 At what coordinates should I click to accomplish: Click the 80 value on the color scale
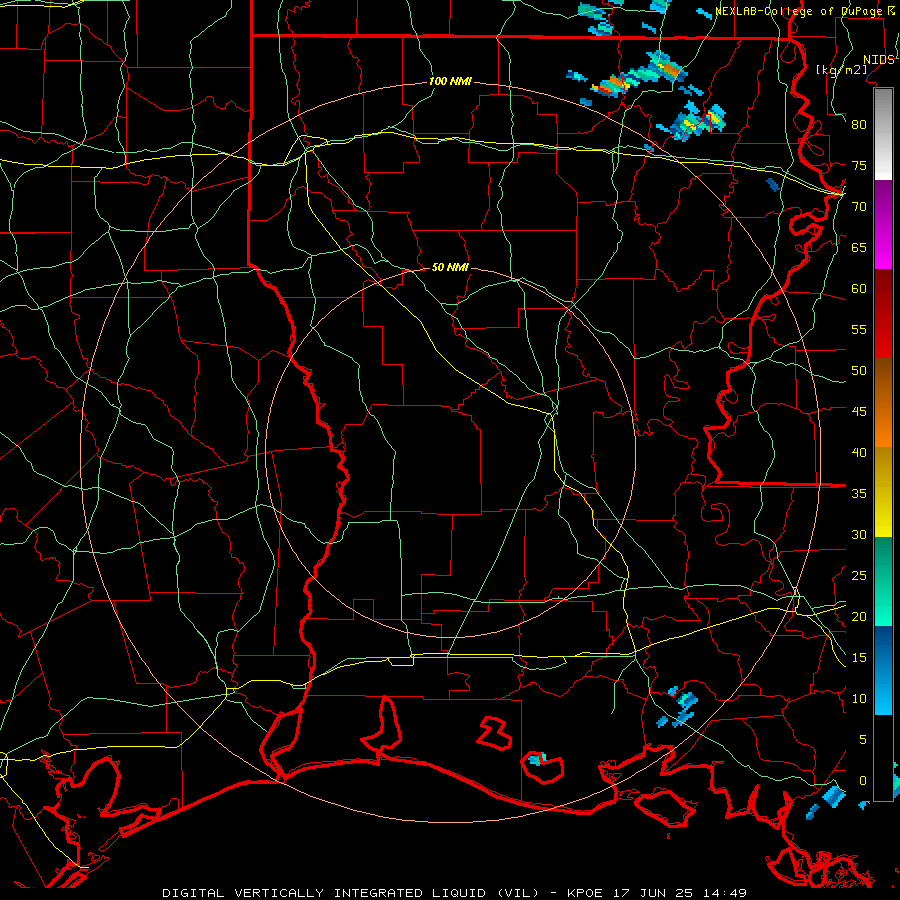(859, 125)
